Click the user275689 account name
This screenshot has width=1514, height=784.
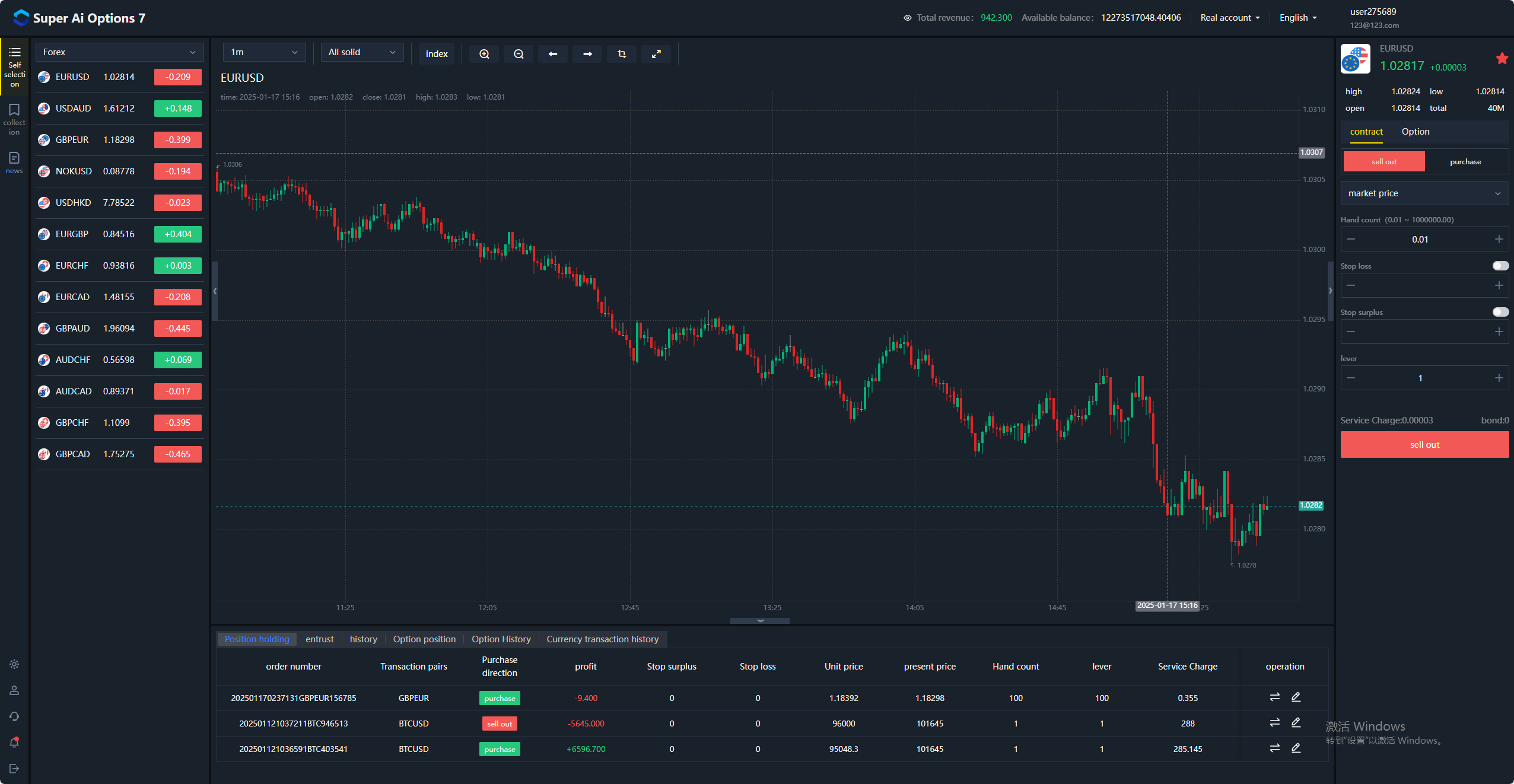[1373, 11]
